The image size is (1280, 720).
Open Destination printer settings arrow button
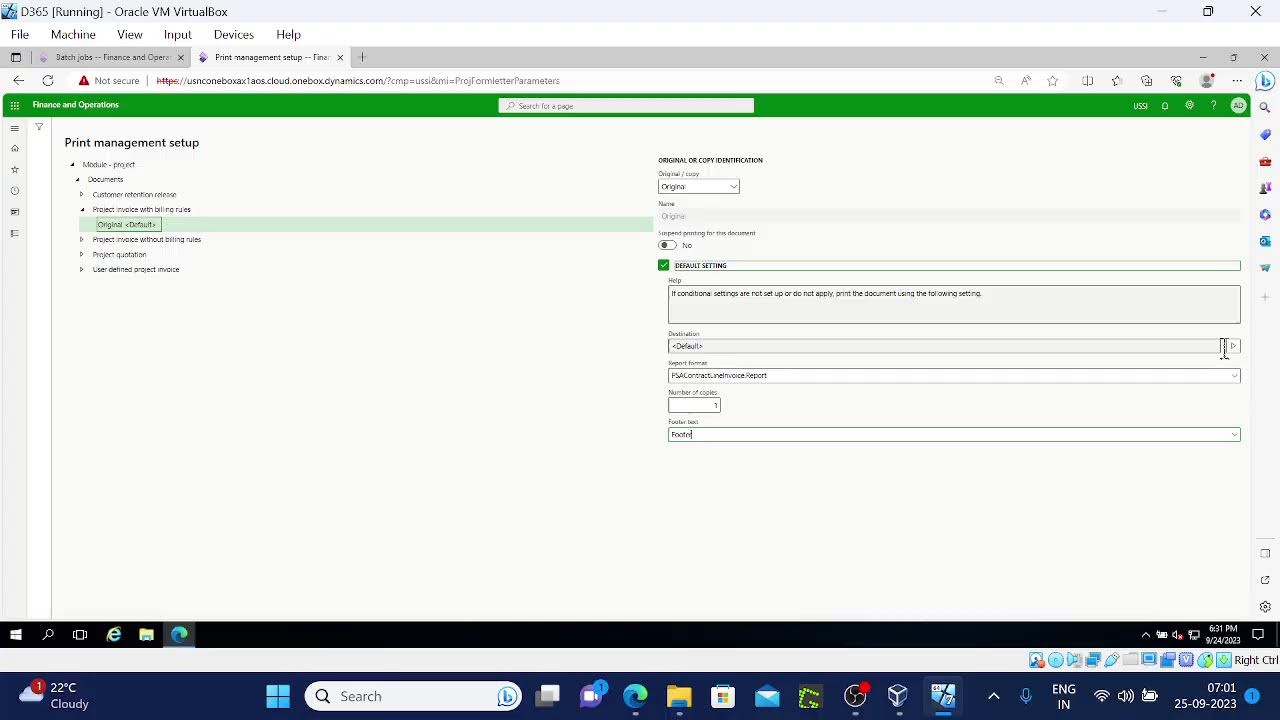[1232, 346]
